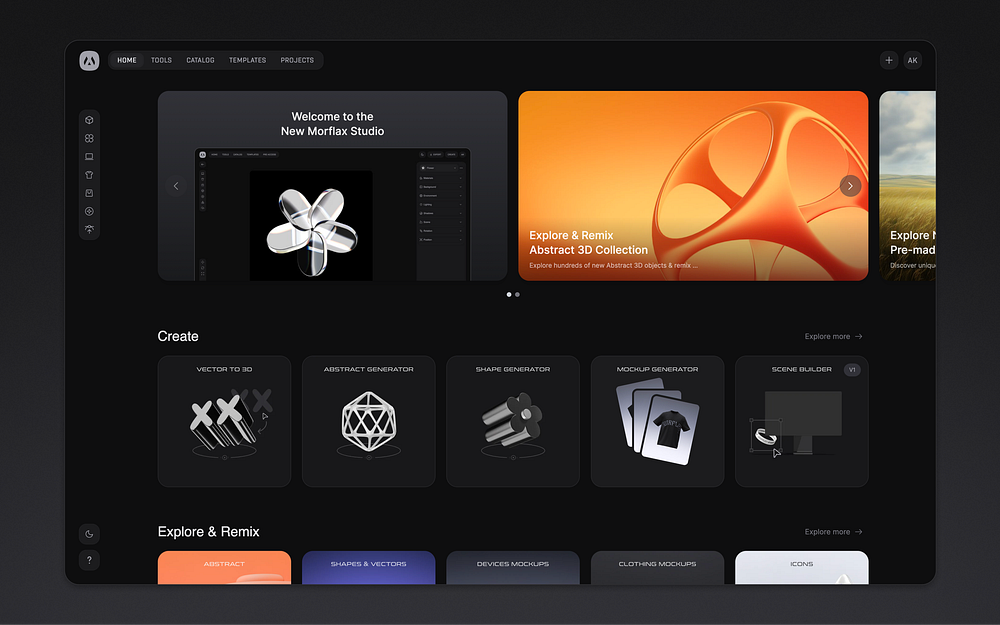Image resolution: width=1000 pixels, height=625 pixels.
Task: Select the second carousel pagination dot
Action: coord(517,295)
